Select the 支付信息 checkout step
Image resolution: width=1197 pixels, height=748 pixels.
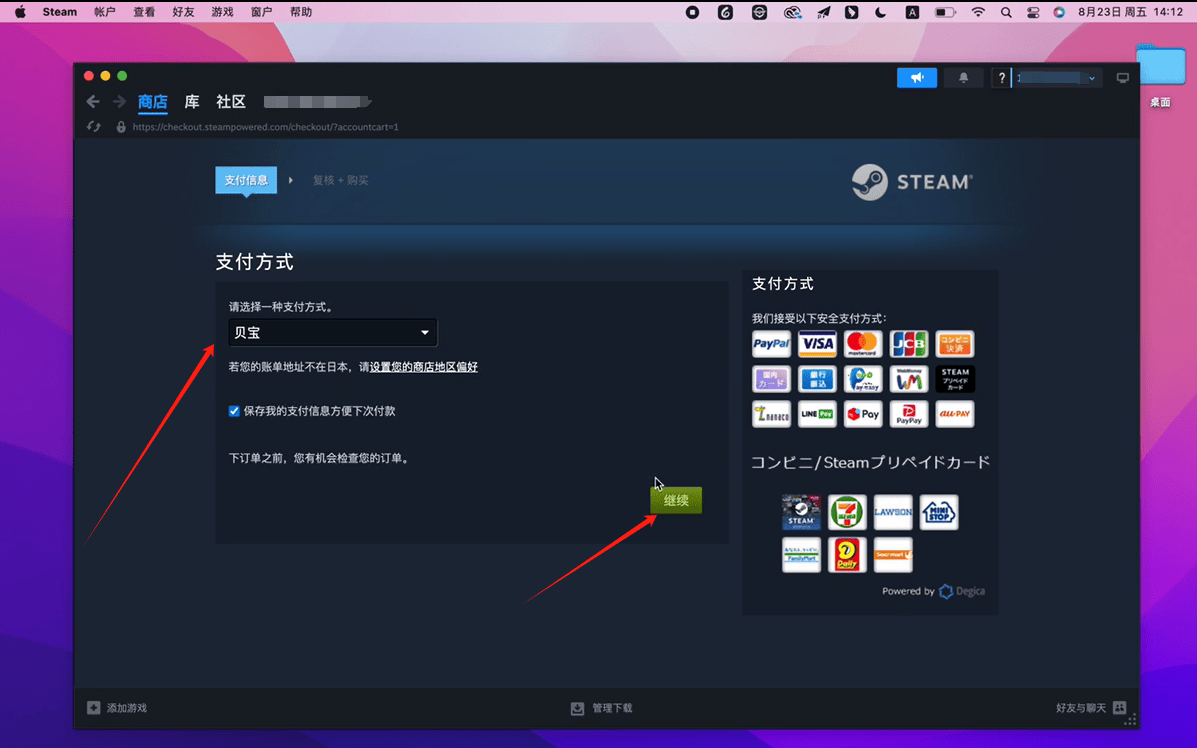pyautogui.click(x=246, y=180)
